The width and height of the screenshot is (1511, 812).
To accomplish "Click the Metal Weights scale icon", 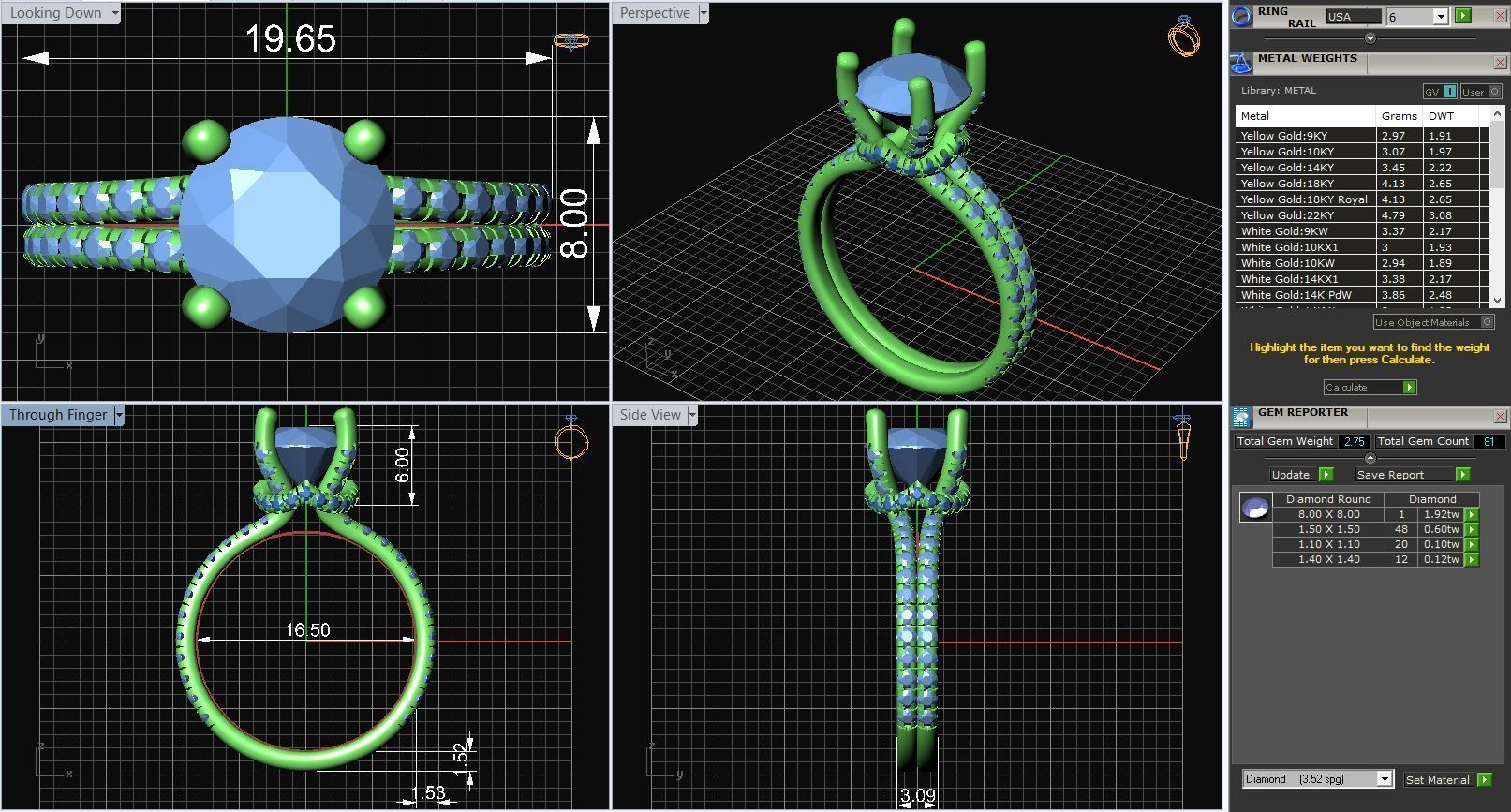I will coord(1241,63).
